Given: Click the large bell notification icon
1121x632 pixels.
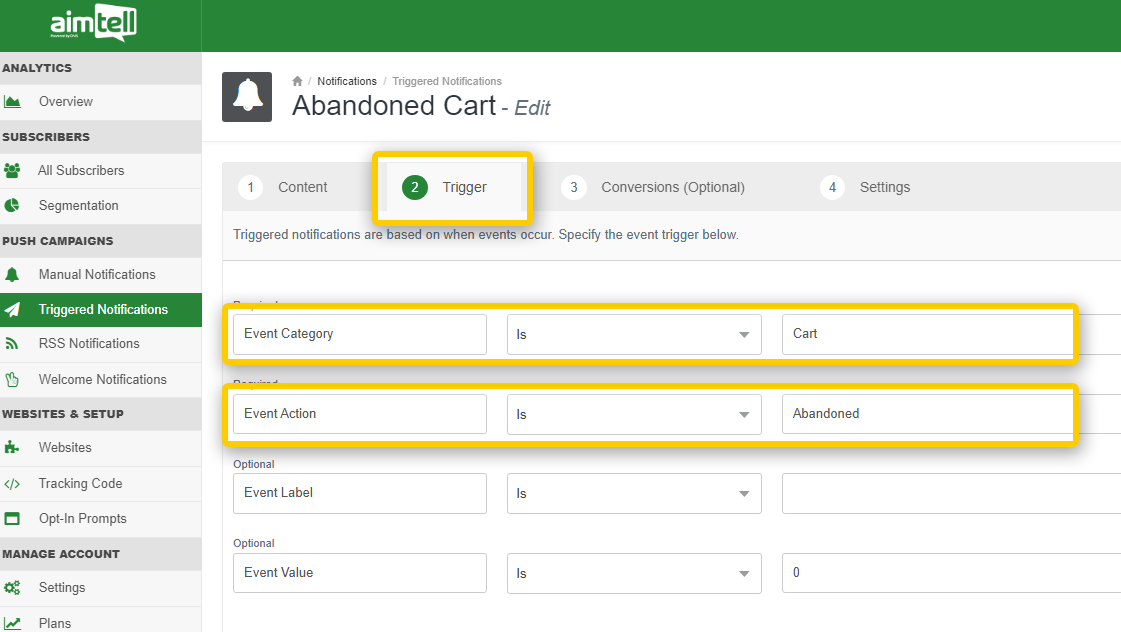Looking at the screenshot, I should 247,97.
